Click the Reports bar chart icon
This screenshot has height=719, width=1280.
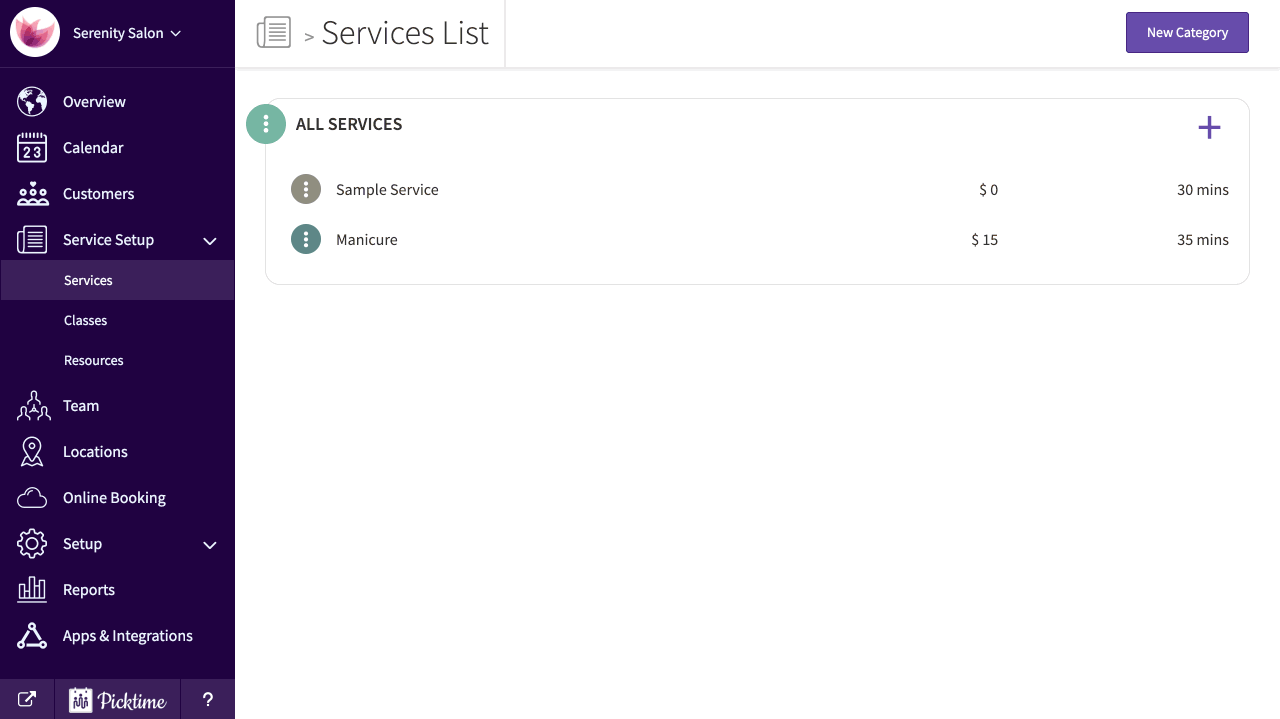point(32,590)
